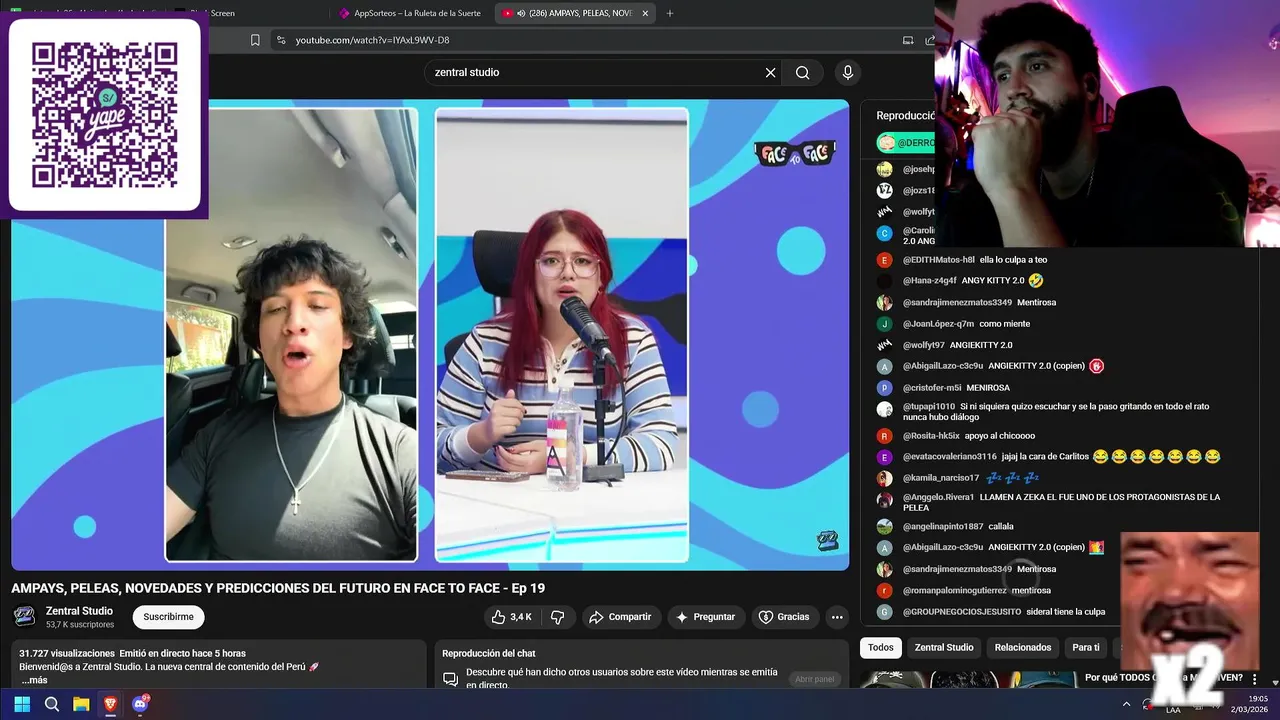The image size is (1280, 720).
Task: Switch to the AppSorteos Ruleta tab
Action: [x=410, y=13]
